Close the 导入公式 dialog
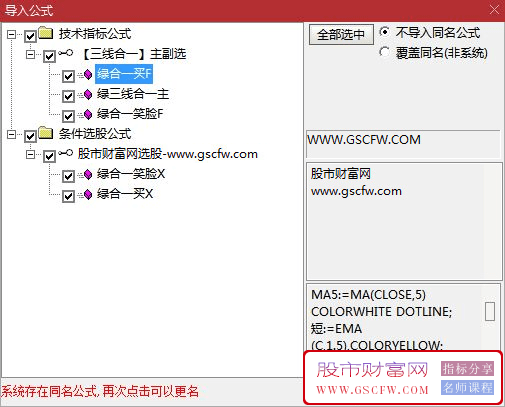This screenshot has width=505, height=407. click(494, 10)
